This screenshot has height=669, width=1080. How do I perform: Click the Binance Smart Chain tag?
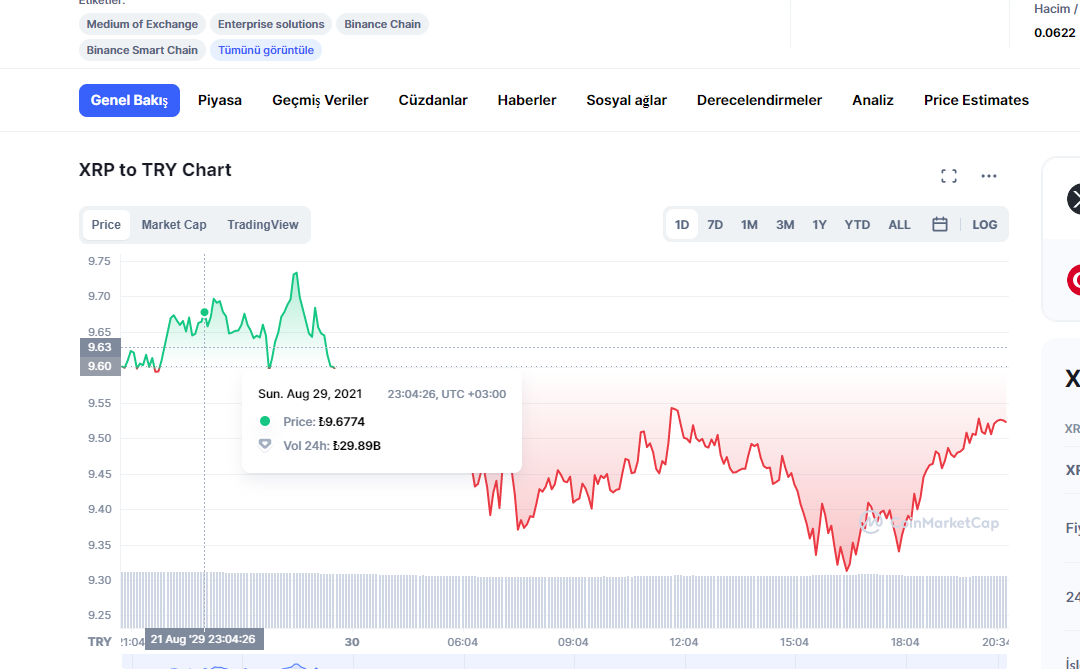142,50
